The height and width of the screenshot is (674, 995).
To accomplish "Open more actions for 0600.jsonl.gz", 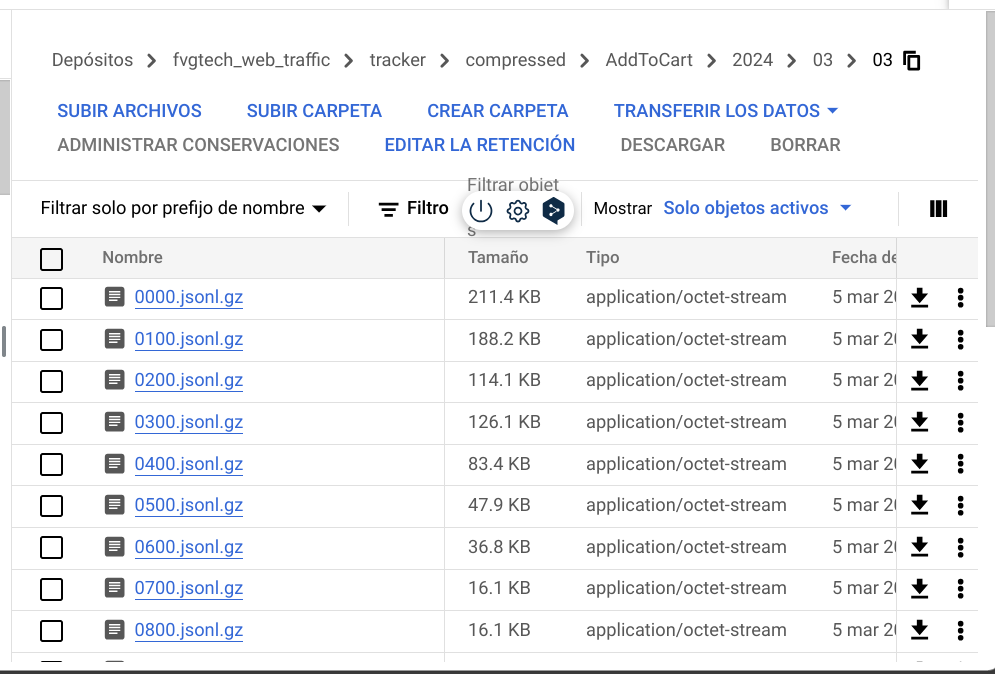I will point(961,547).
